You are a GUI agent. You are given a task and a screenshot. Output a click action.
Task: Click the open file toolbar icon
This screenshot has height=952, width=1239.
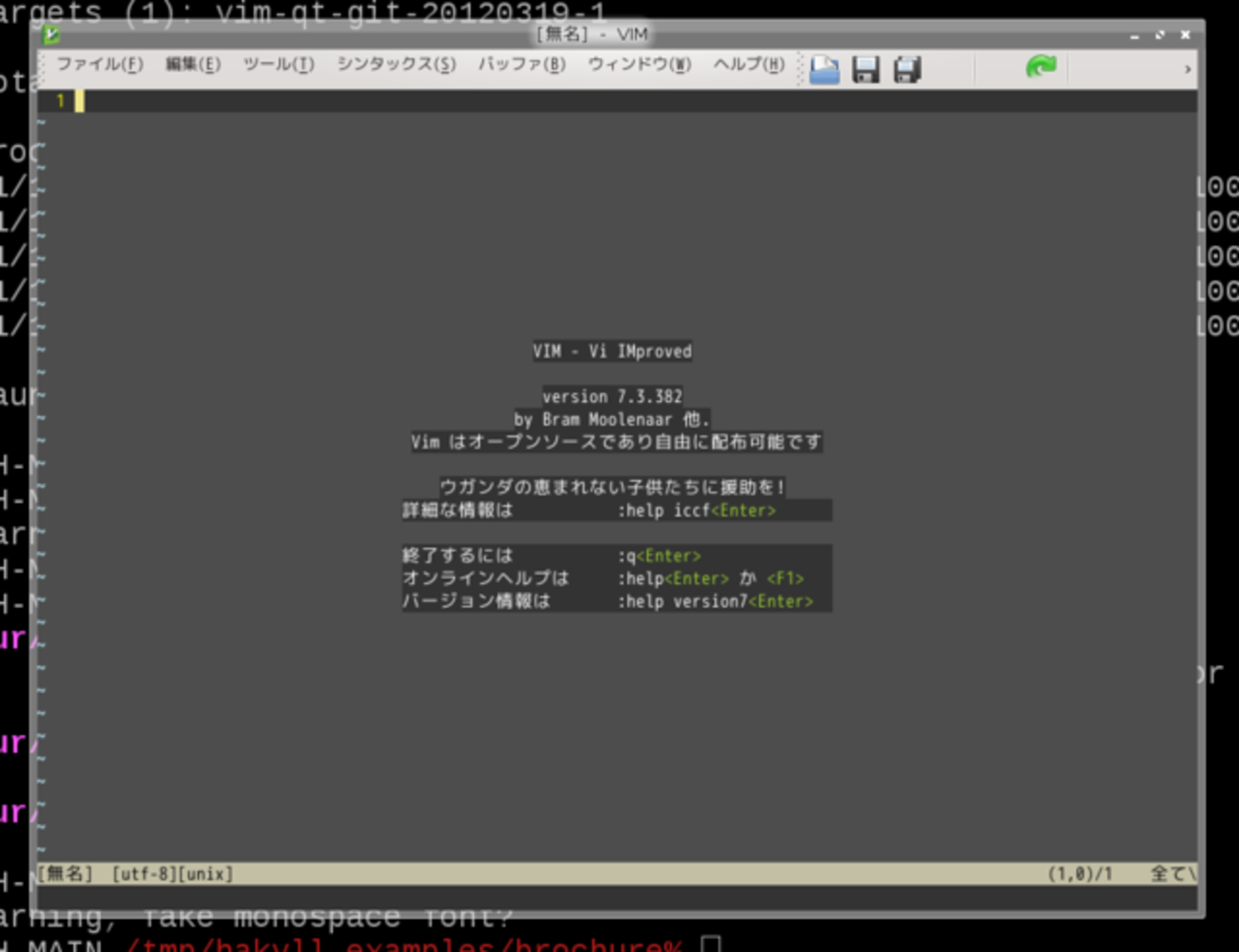pos(824,69)
